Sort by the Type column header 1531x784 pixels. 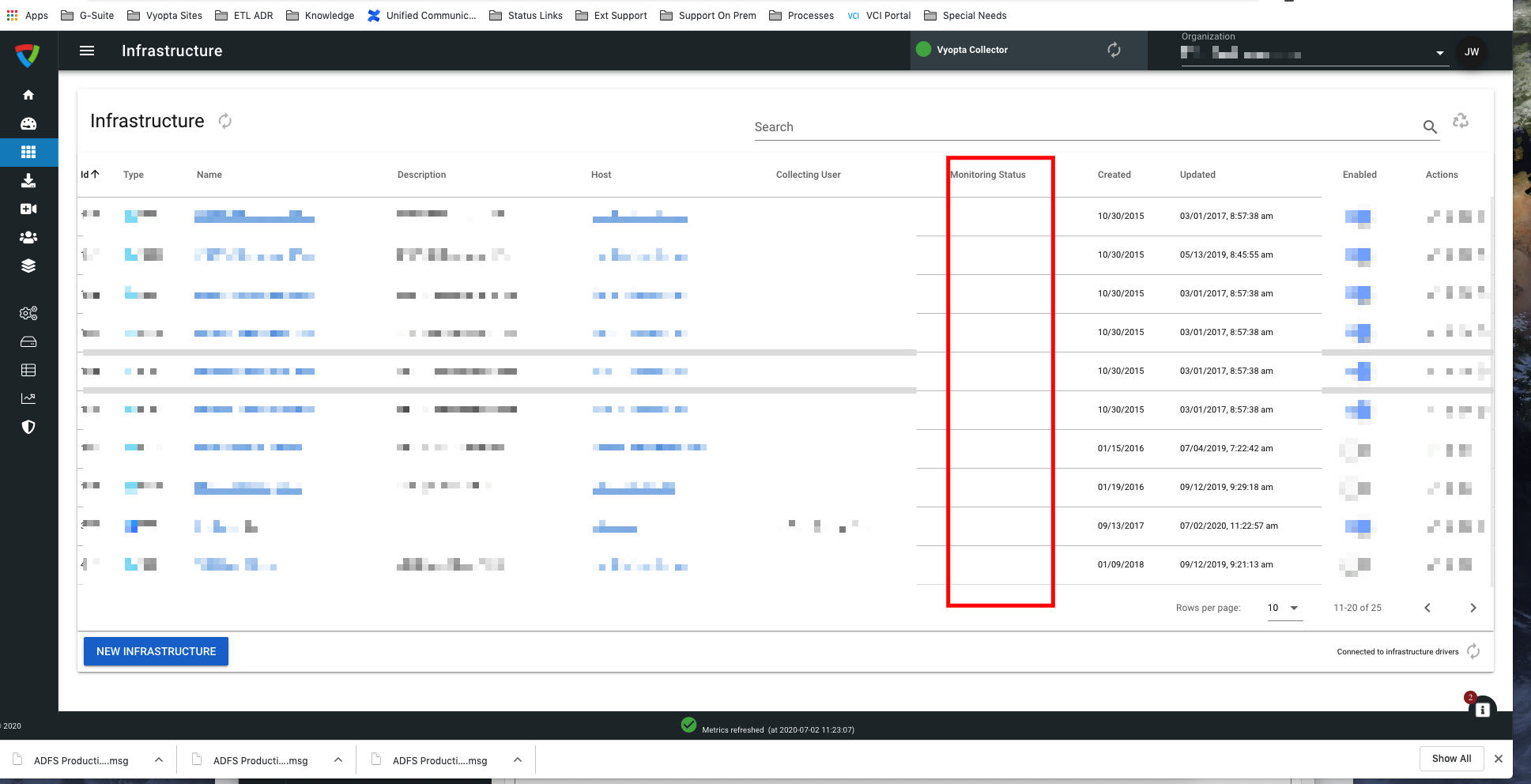134,175
